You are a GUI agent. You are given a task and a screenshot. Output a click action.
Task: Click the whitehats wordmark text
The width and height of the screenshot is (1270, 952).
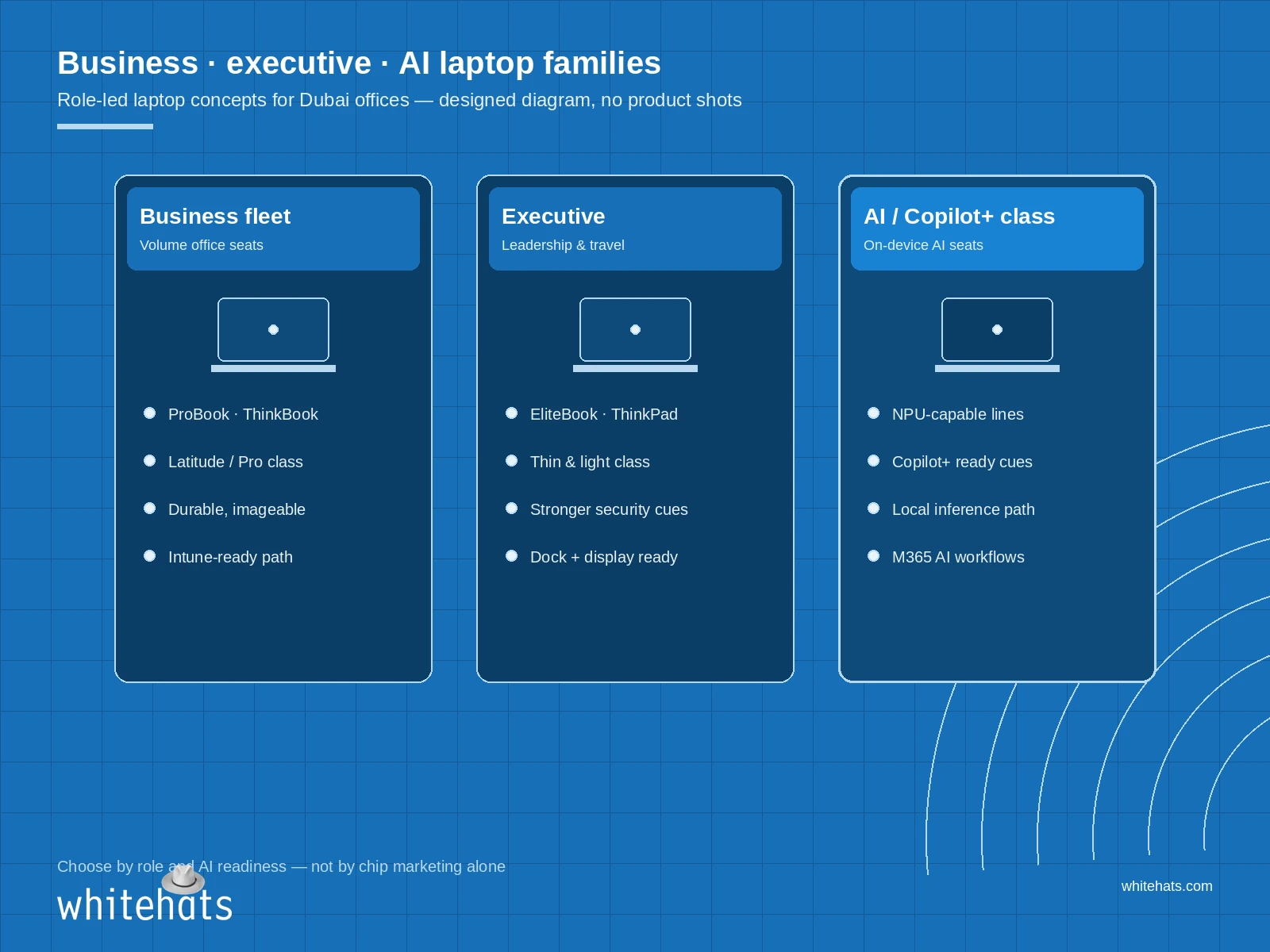144,905
